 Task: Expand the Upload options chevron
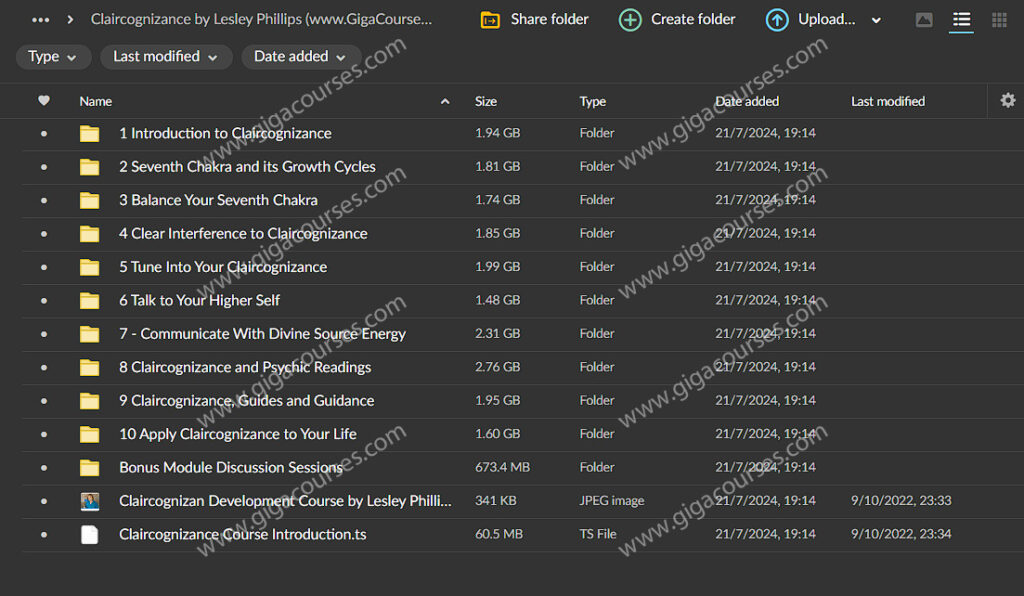click(x=877, y=20)
